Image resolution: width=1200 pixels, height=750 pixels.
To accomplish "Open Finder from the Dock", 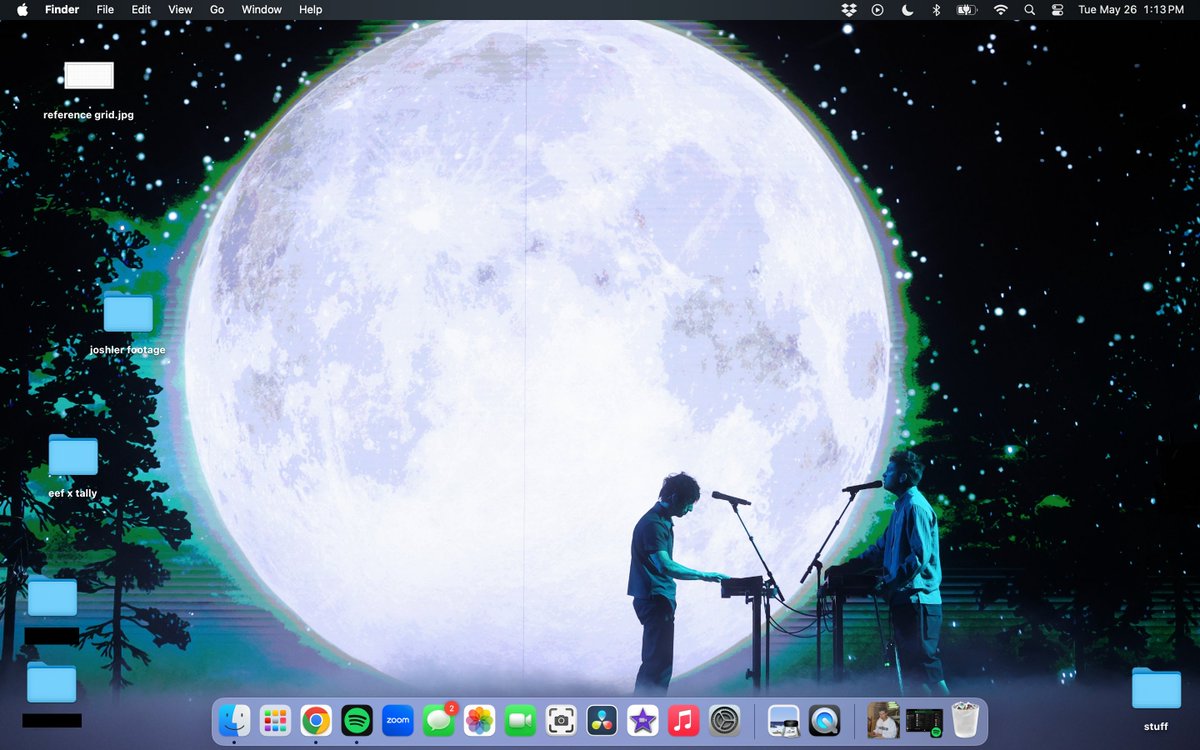I will (234, 720).
